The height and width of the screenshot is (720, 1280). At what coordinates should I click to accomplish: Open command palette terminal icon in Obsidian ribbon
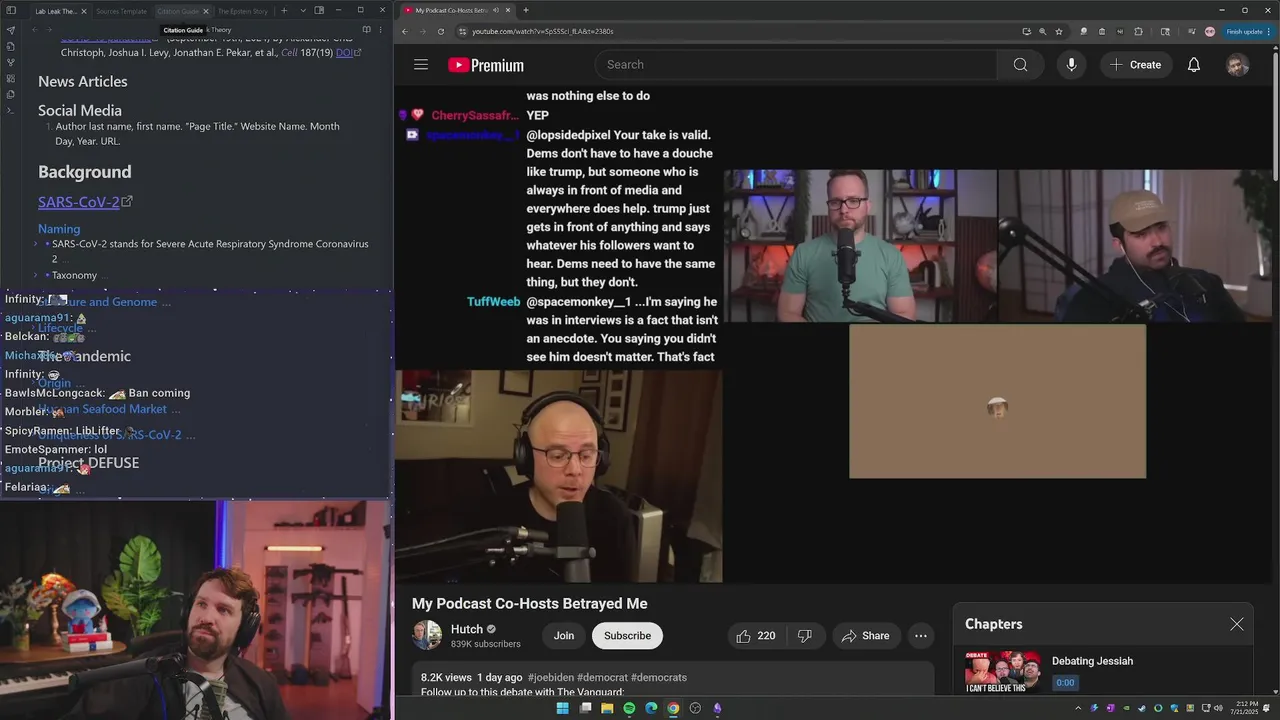[10, 110]
